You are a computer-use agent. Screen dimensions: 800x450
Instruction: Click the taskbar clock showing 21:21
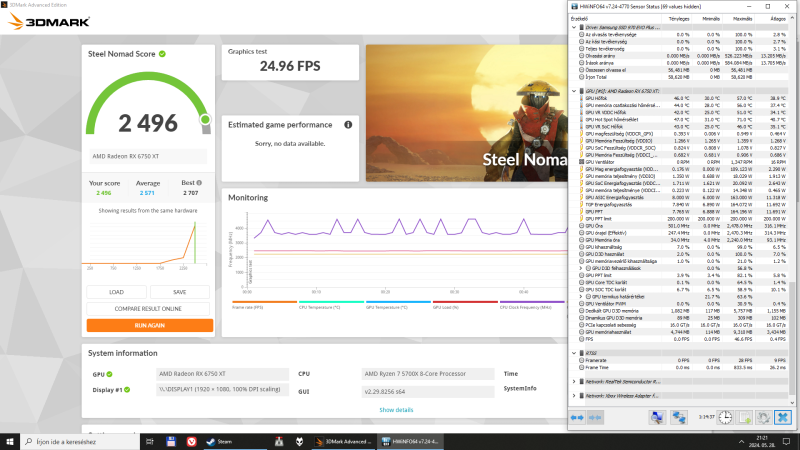[x=762, y=442]
